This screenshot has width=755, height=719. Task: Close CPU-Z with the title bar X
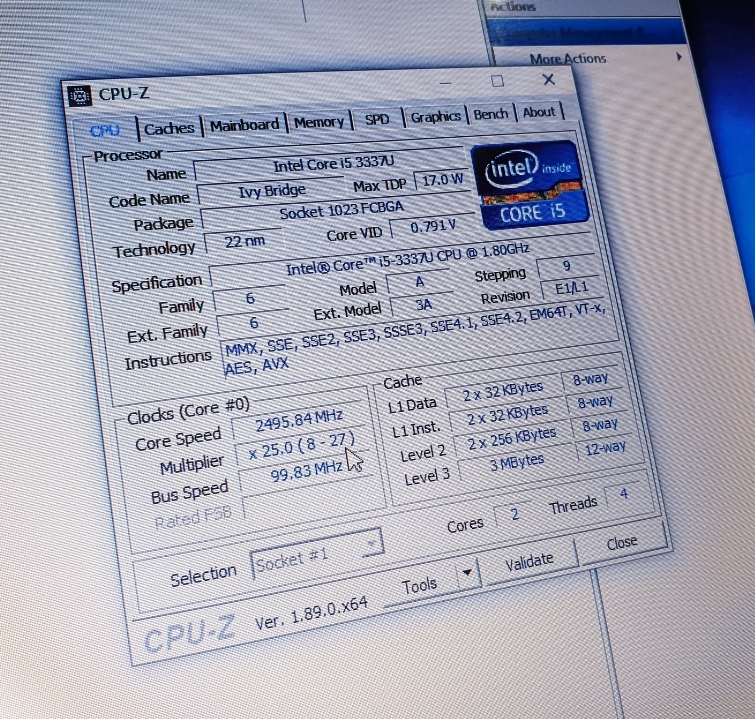(x=549, y=80)
